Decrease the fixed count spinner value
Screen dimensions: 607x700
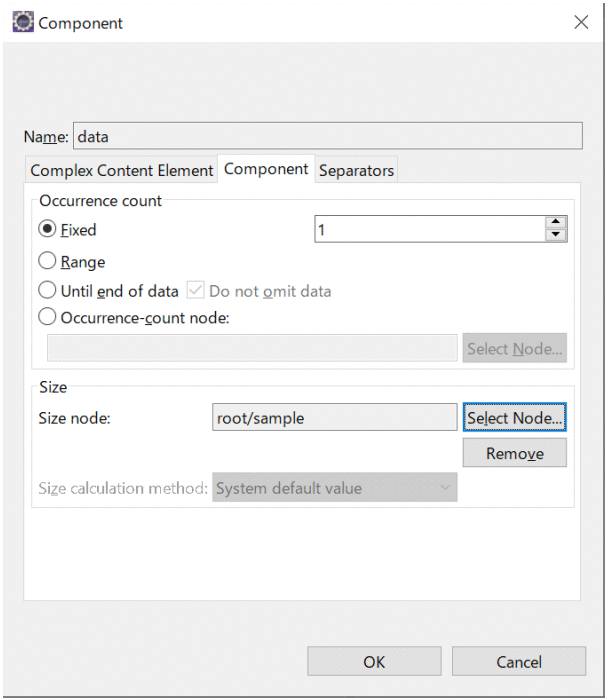point(556,236)
